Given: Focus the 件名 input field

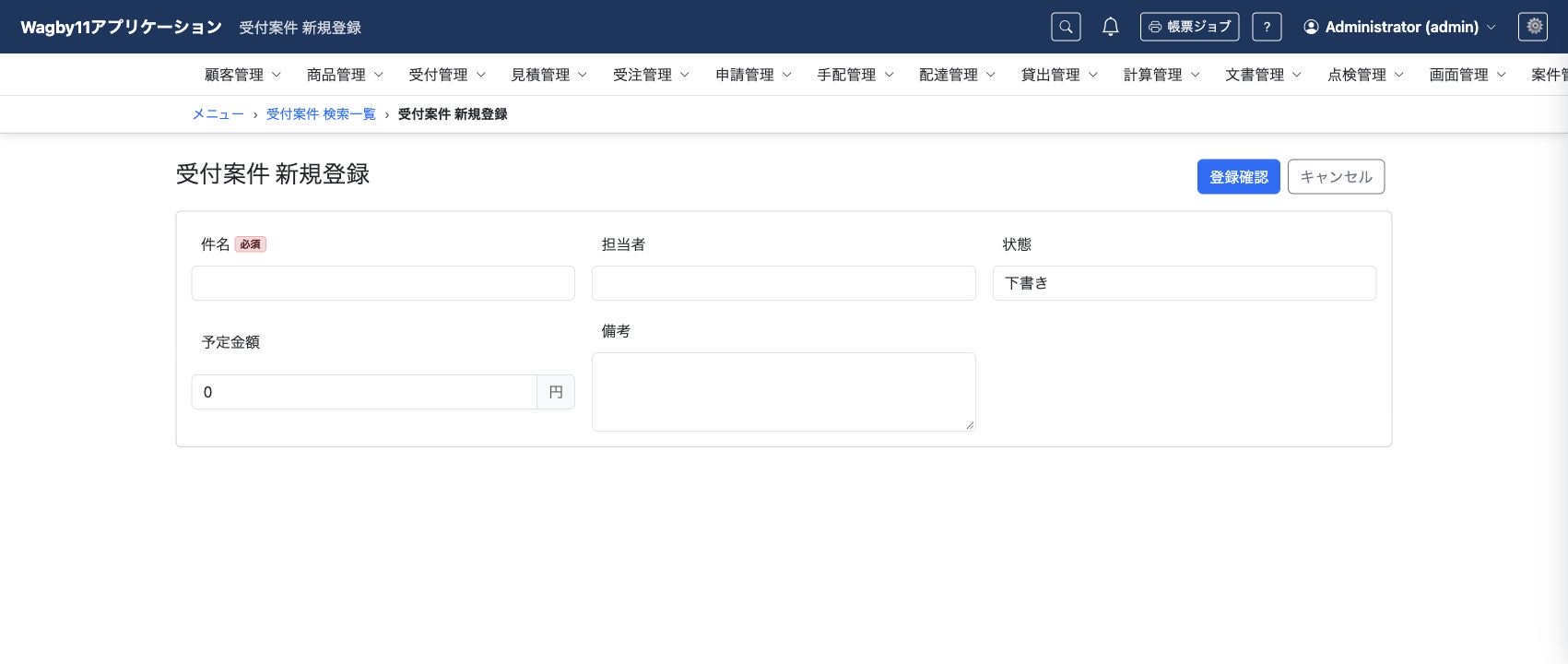Looking at the screenshot, I should [x=383, y=283].
